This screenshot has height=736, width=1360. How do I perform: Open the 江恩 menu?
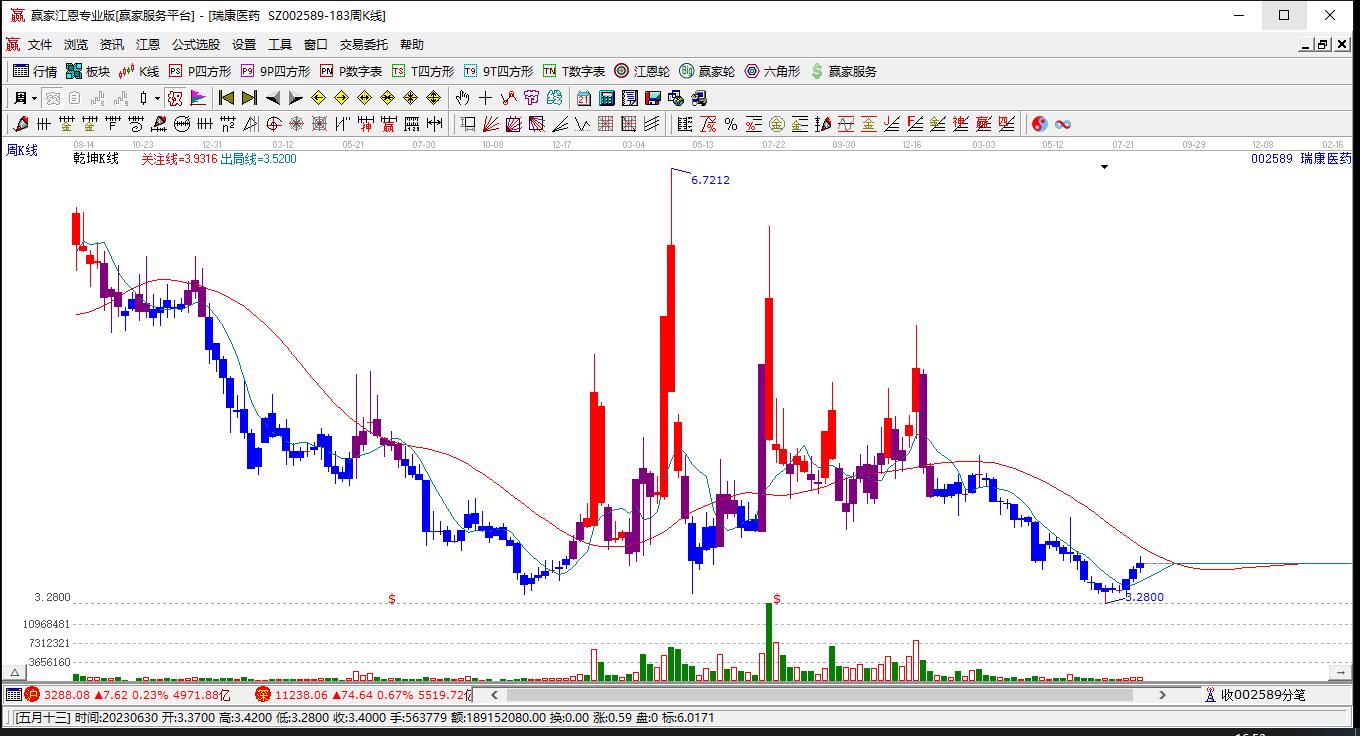(148, 45)
